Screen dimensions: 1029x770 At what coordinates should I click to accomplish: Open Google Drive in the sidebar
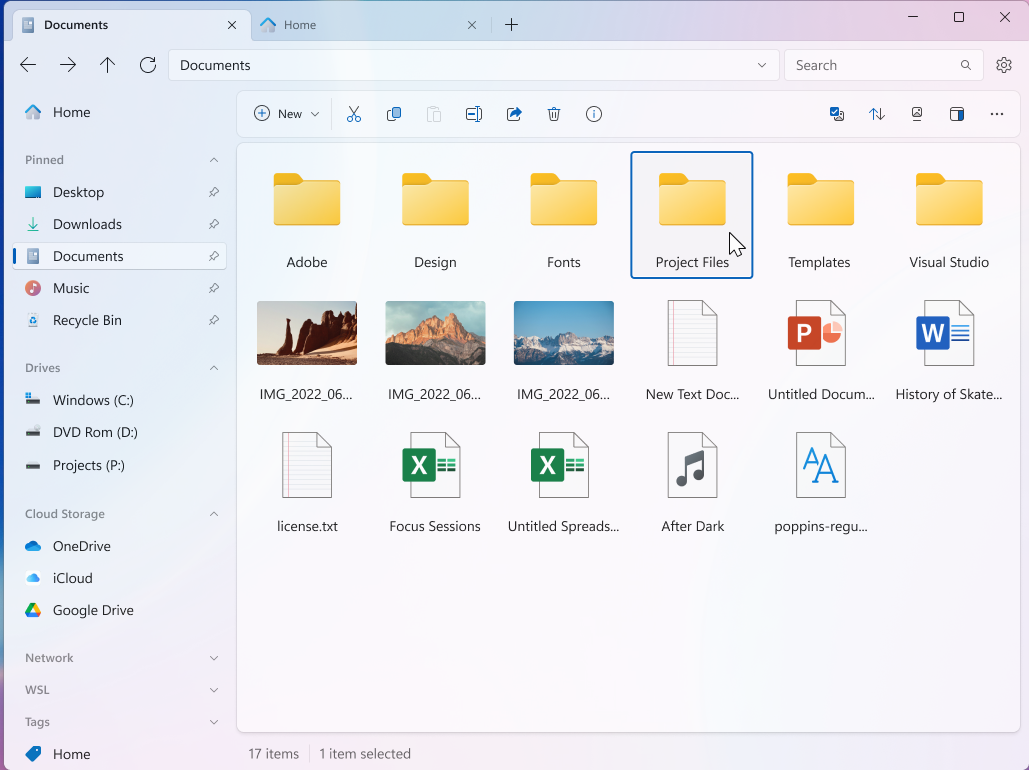119,610
